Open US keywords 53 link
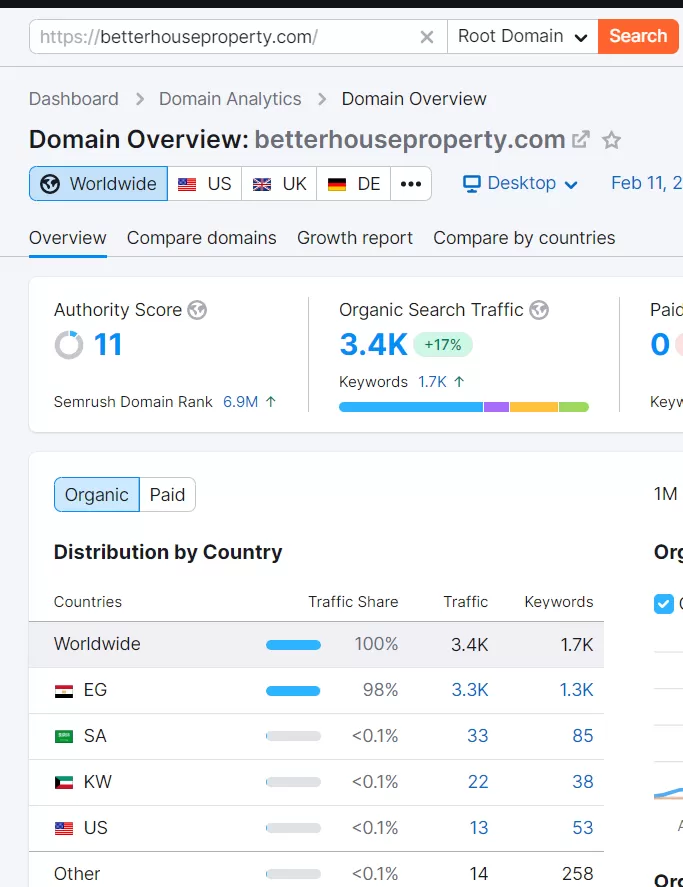The height and width of the screenshot is (887, 683). click(x=583, y=828)
